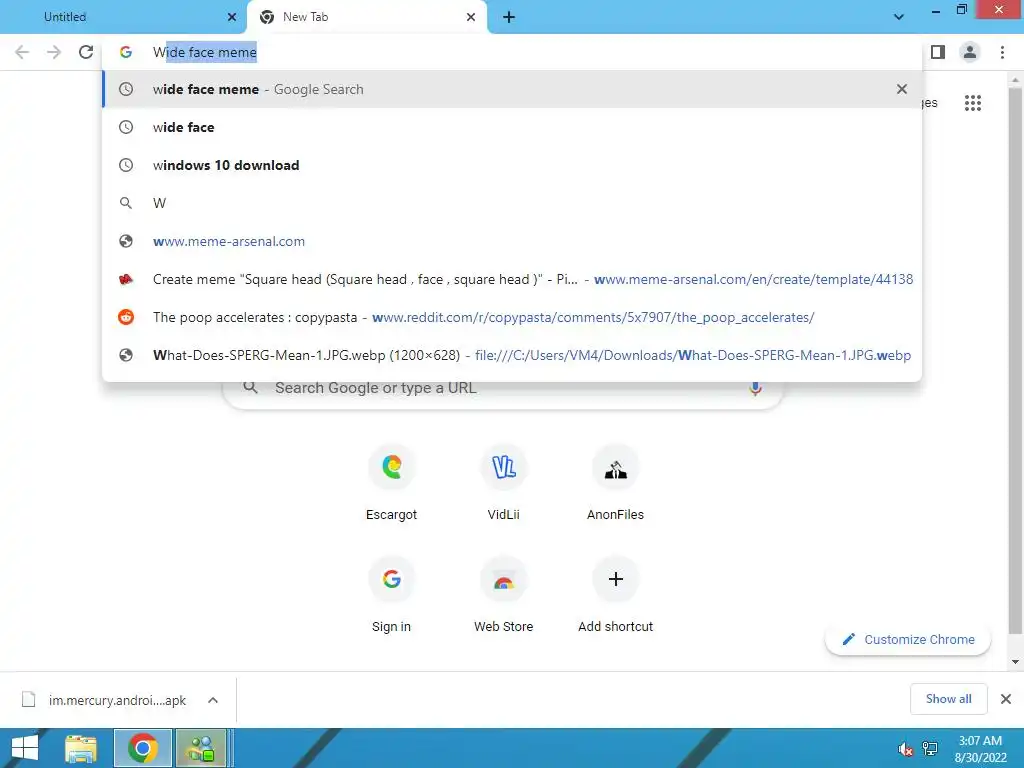Open the Square head meme template suggestion
1024x768 pixels.
pyautogui.click(x=512, y=280)
